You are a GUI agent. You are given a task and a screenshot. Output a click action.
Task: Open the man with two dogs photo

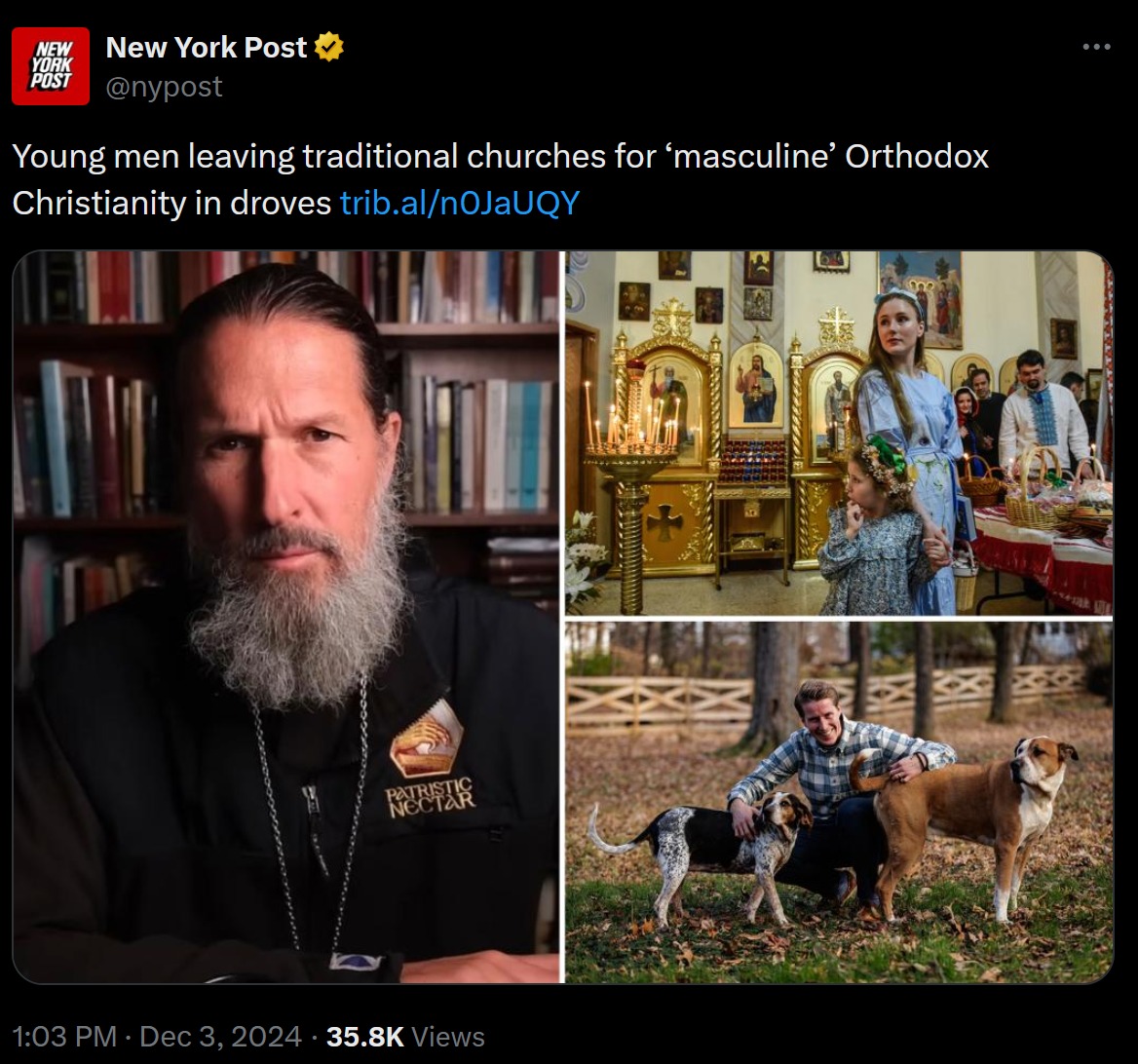839,802
